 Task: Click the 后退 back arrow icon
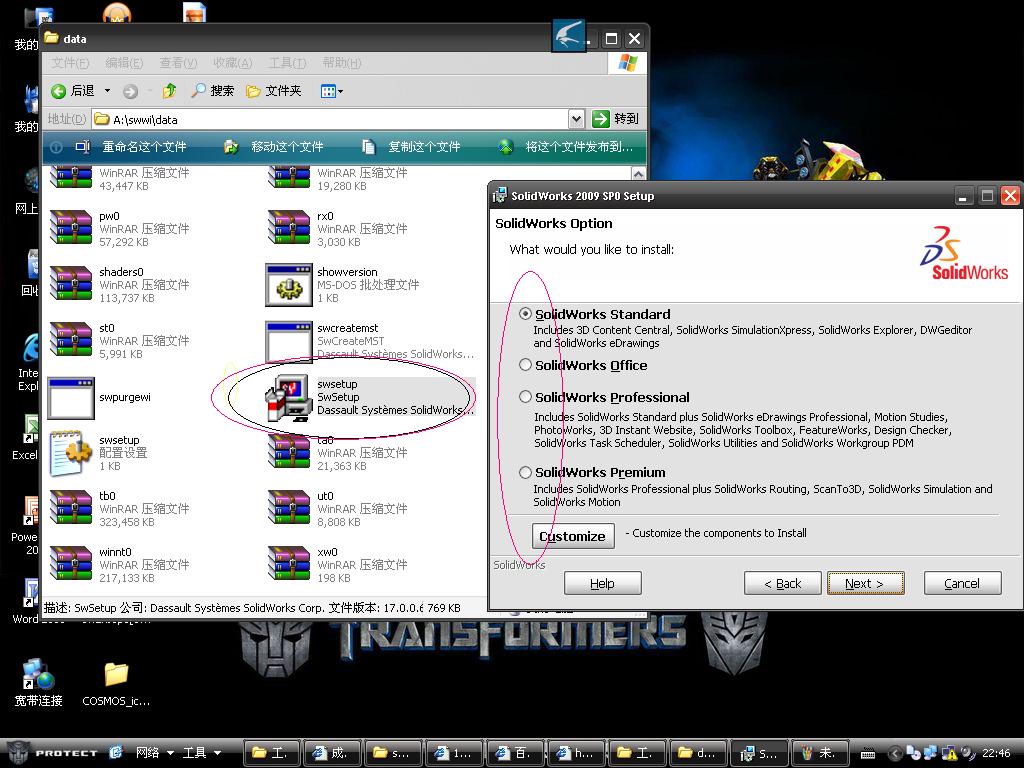[x=59, y=91]
